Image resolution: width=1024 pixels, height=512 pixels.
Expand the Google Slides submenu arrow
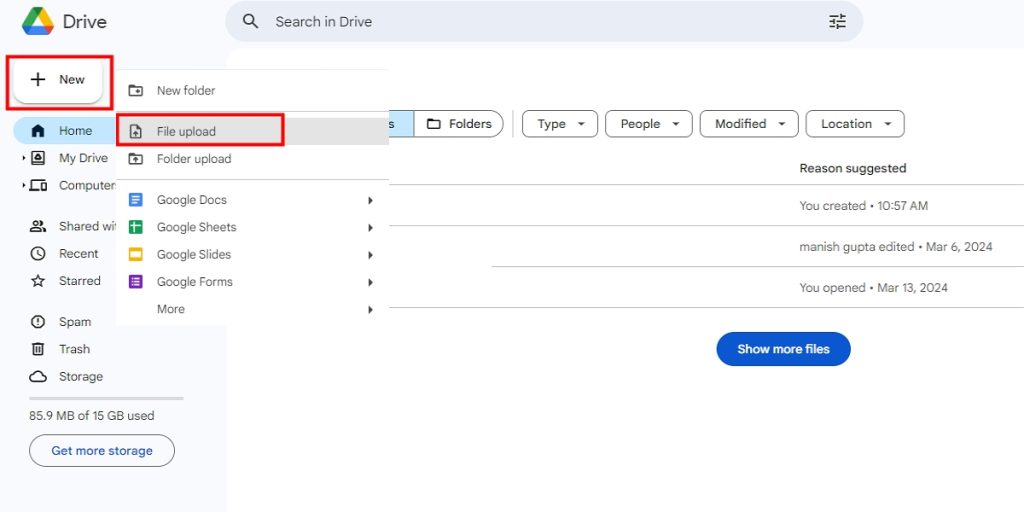click(370, 255)
